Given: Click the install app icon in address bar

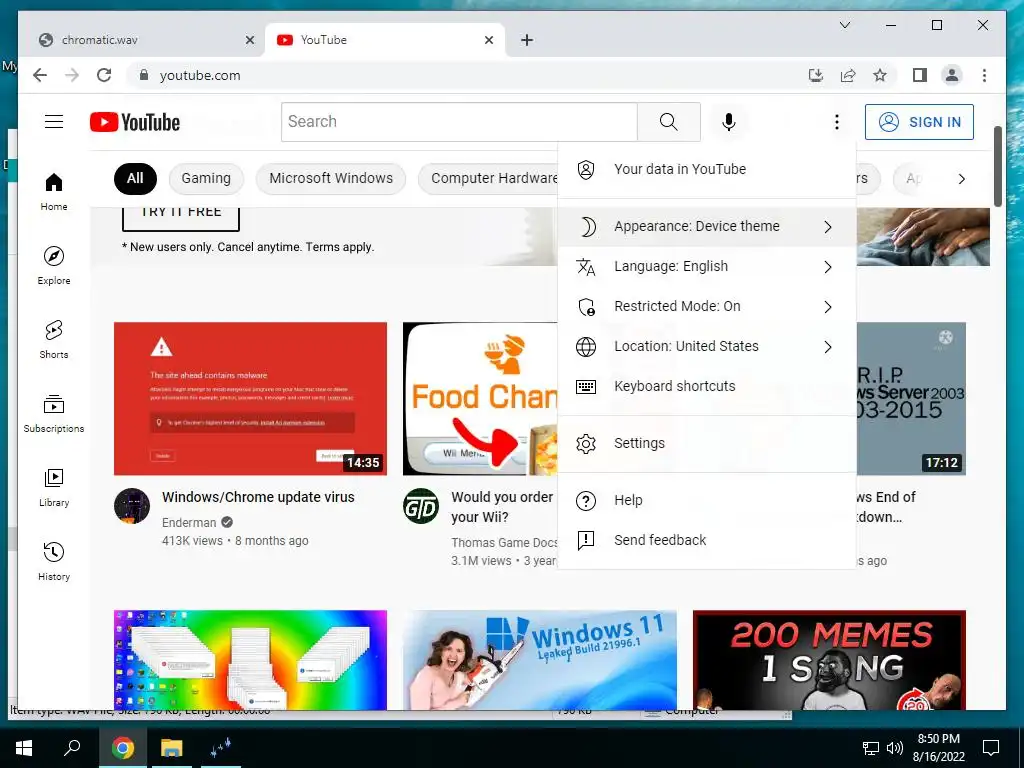Looking at the screenshot, I should click(x=816, y=75).
